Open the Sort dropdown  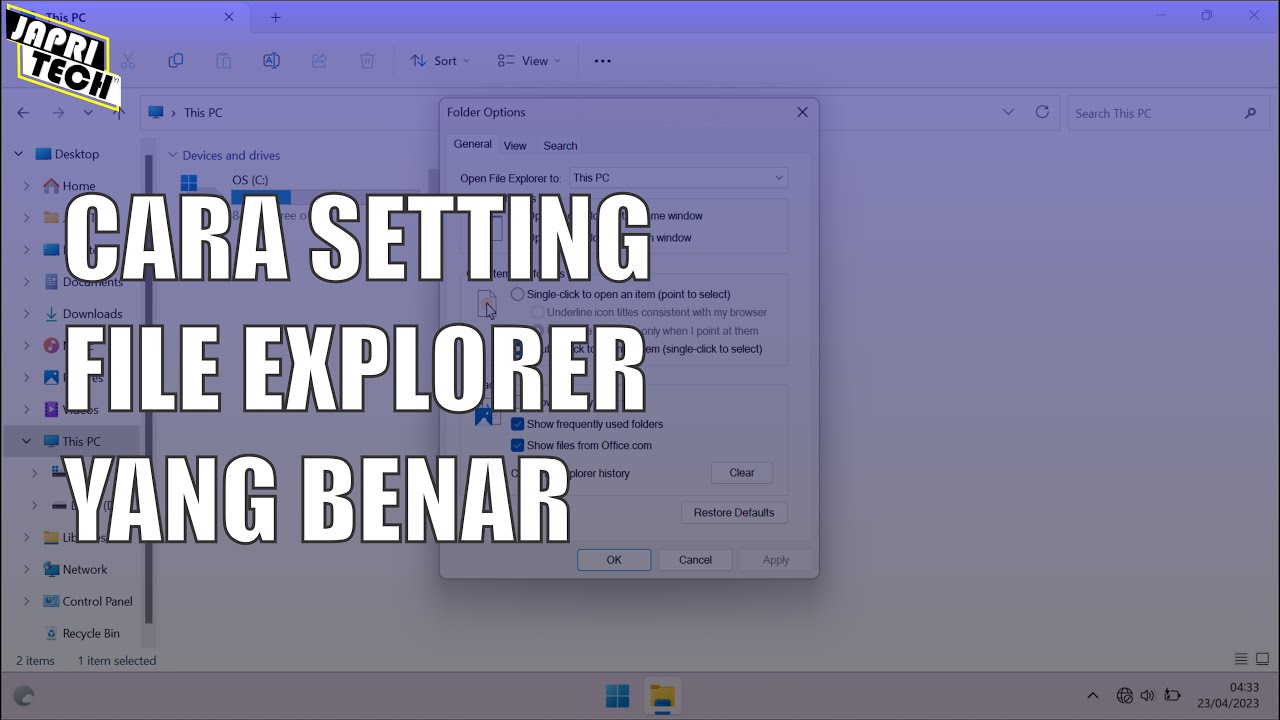pyautogui.click(x=441, y=61)
